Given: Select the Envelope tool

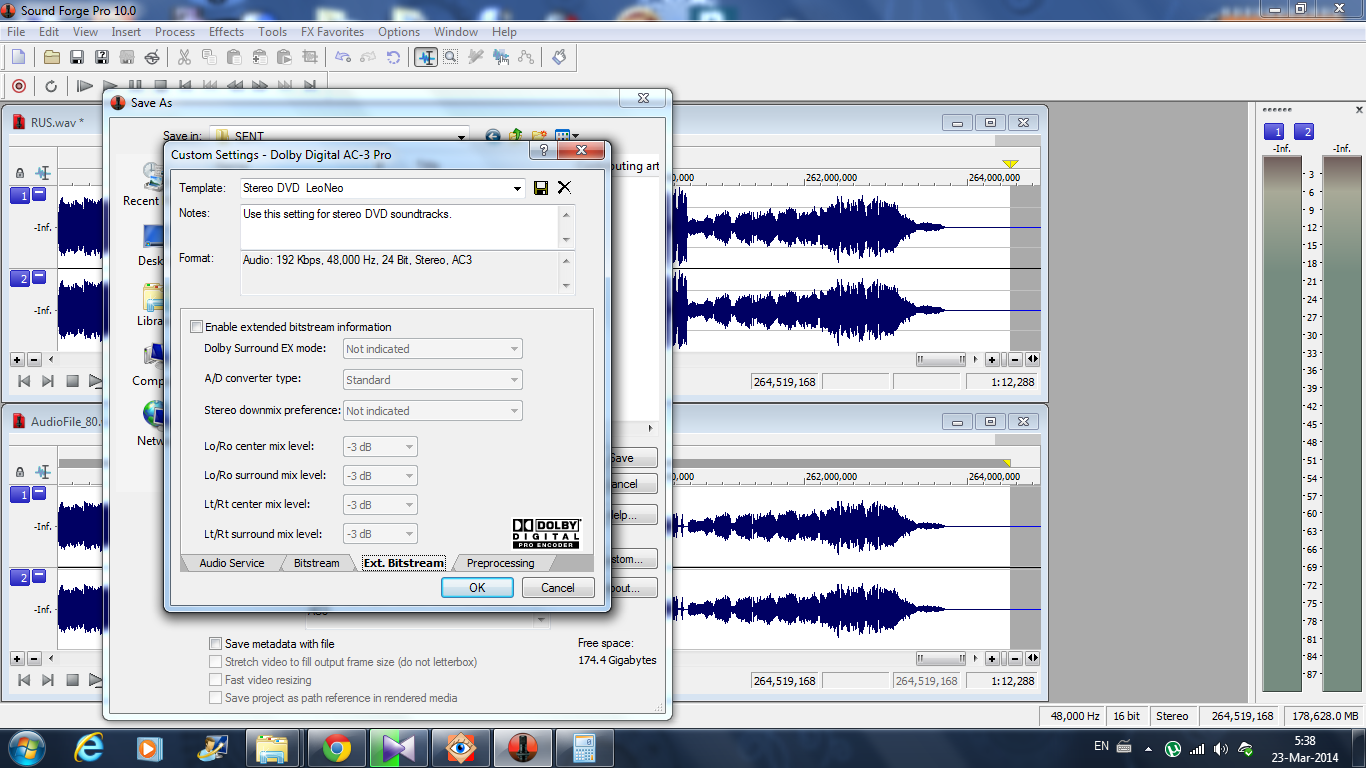Looking at the screenshot, I should tap(525, 57).
